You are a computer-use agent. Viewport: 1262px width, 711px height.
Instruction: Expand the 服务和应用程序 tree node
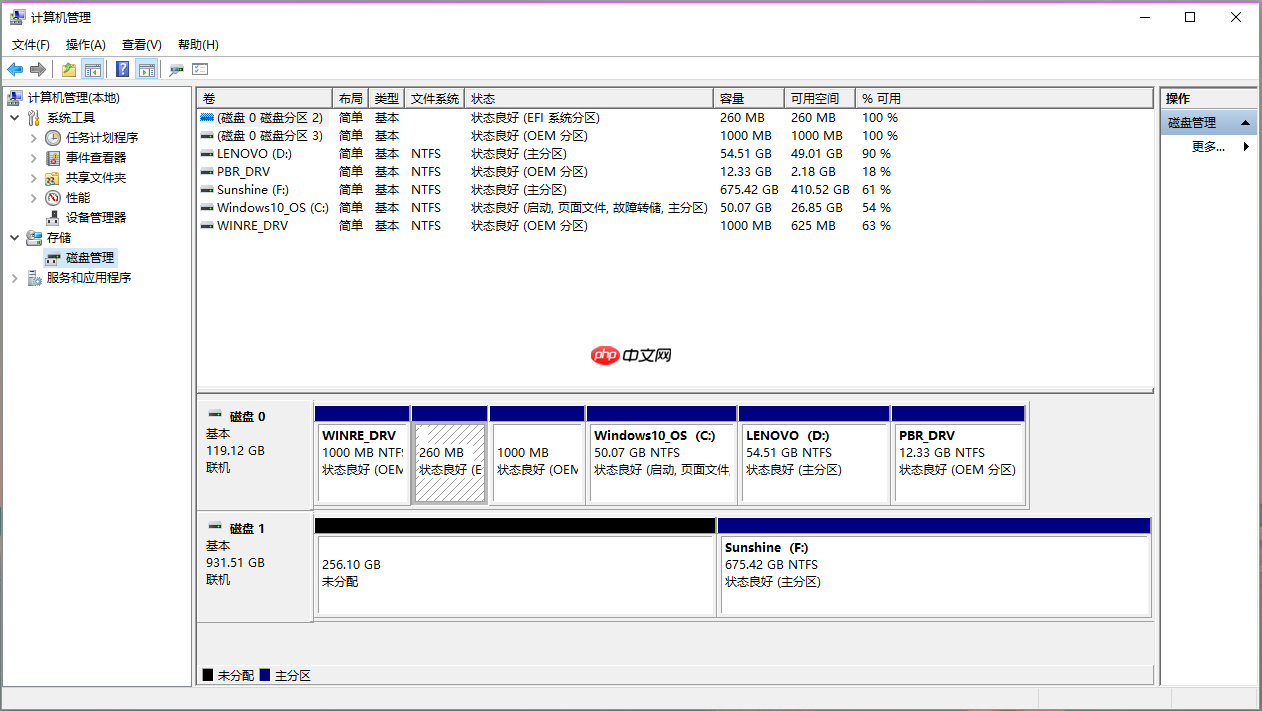tap(15, 278)
